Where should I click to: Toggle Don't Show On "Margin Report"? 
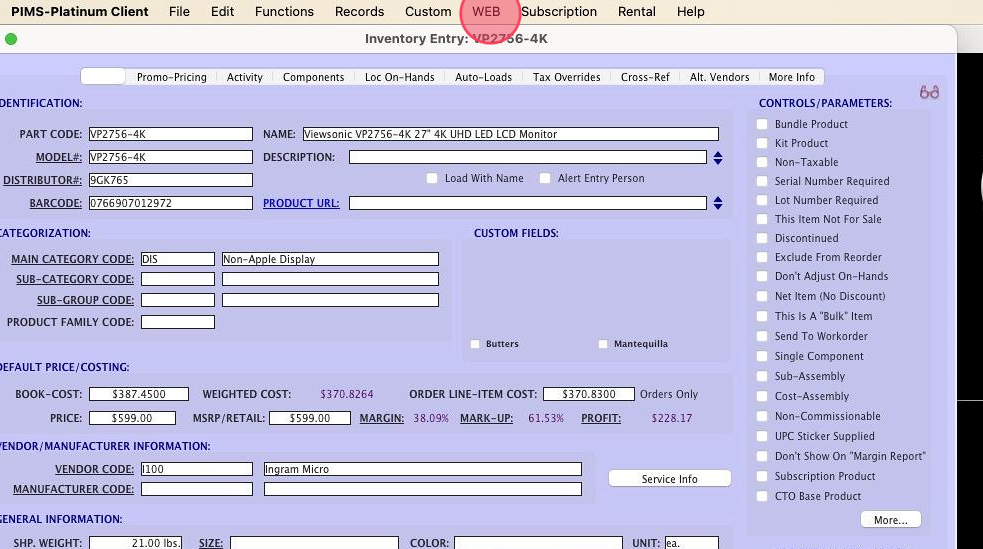[x=762, y=456]
